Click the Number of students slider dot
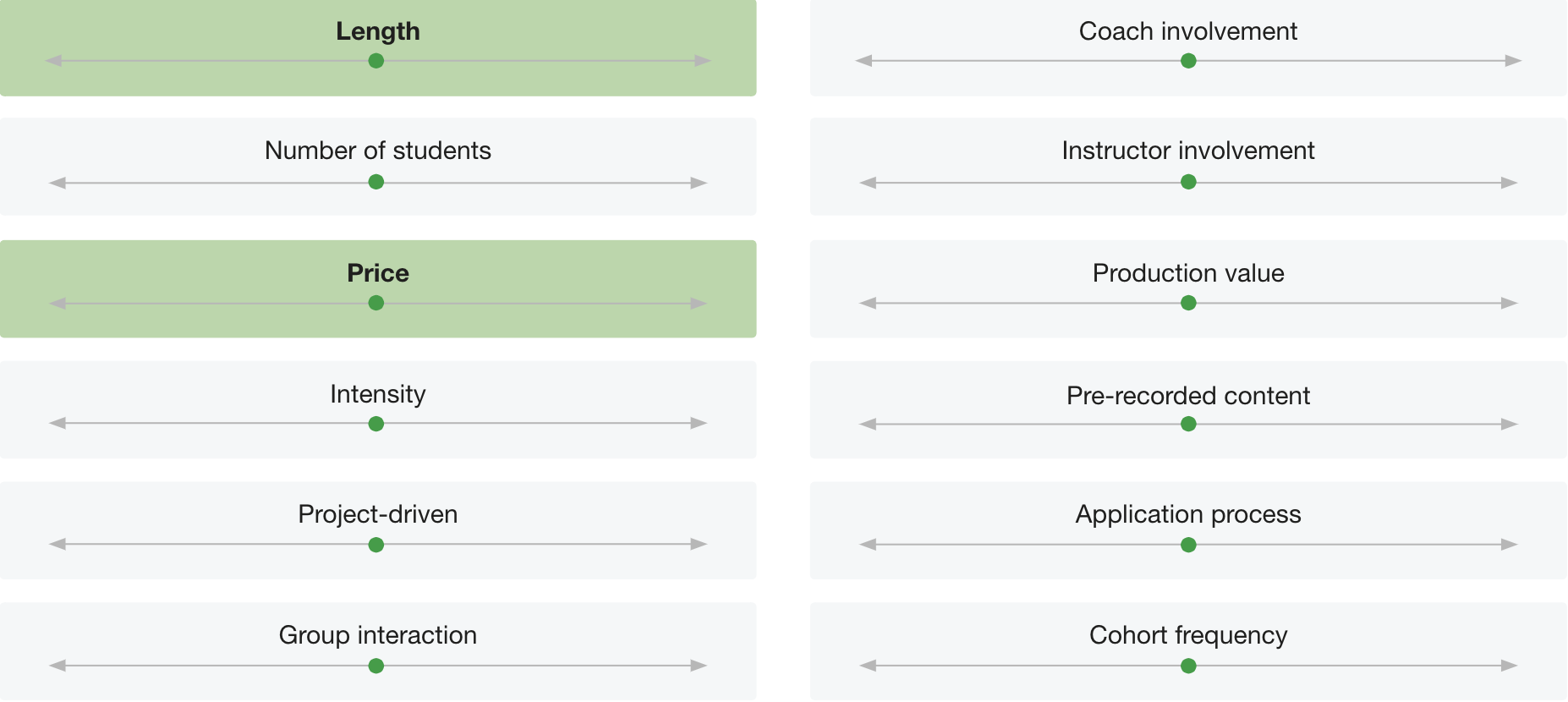Screen dimensions: 1568x702 (376, 182)
